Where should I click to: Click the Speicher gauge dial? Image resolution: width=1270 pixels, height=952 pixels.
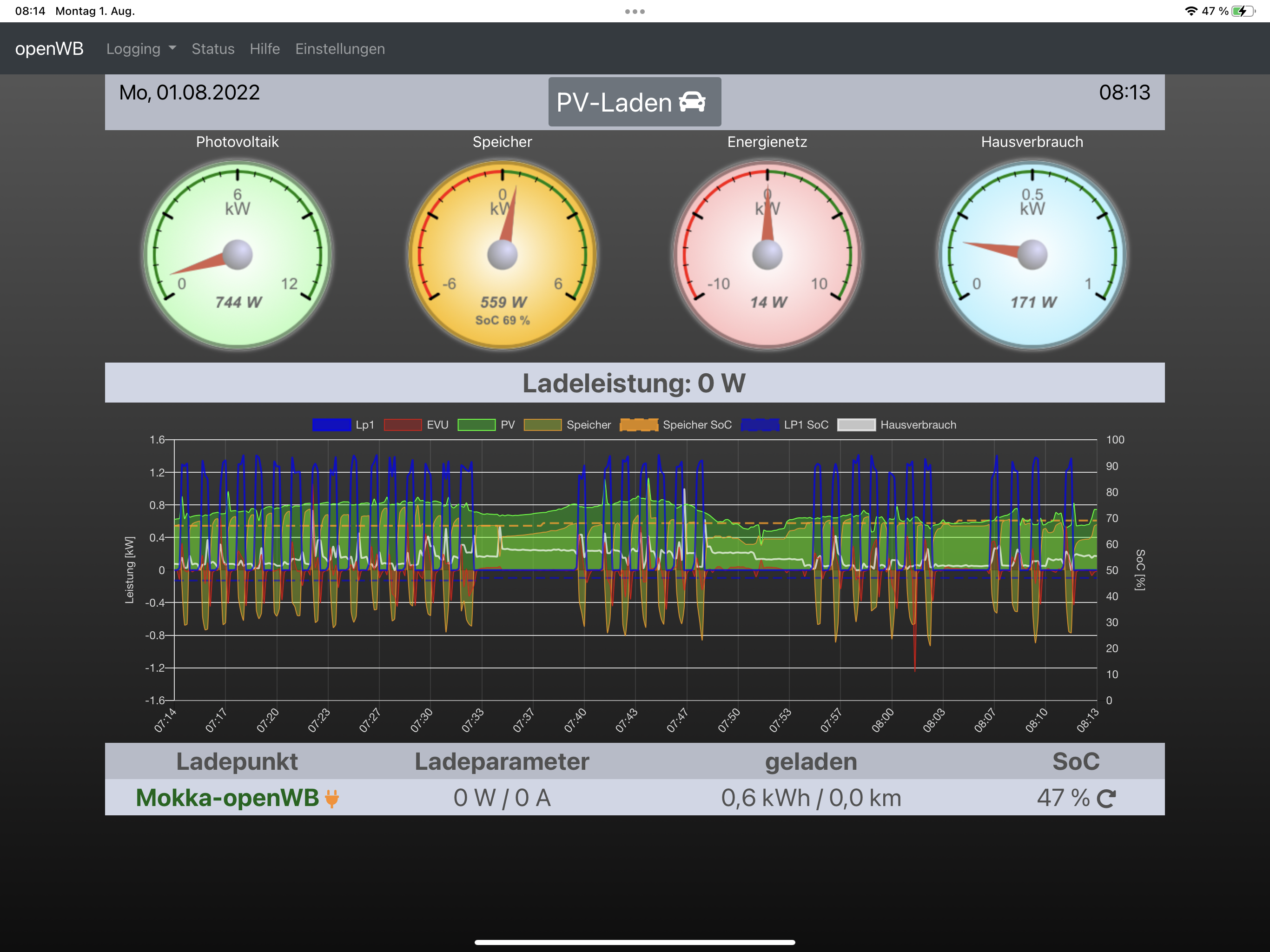pyautogui.click(x=502, y=254)
